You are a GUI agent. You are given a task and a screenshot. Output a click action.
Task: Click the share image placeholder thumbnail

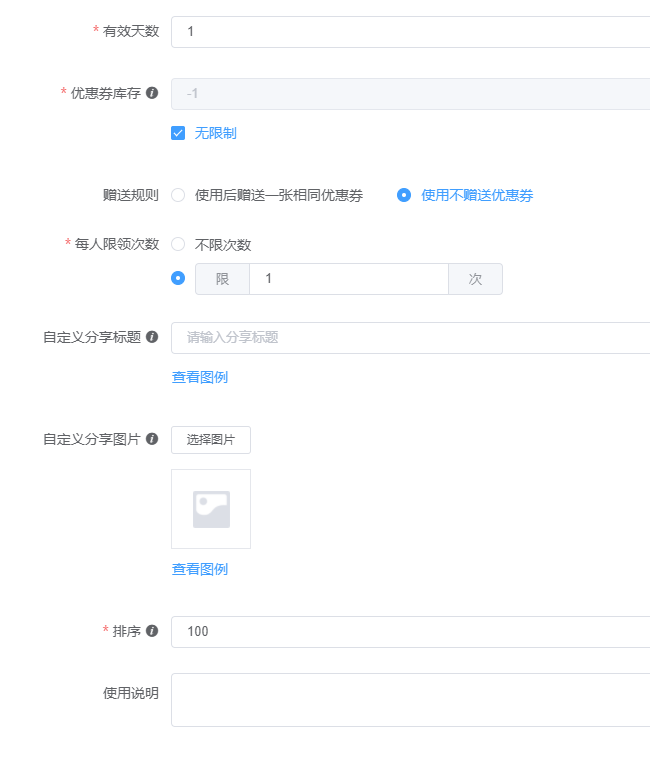click(211, 509)
